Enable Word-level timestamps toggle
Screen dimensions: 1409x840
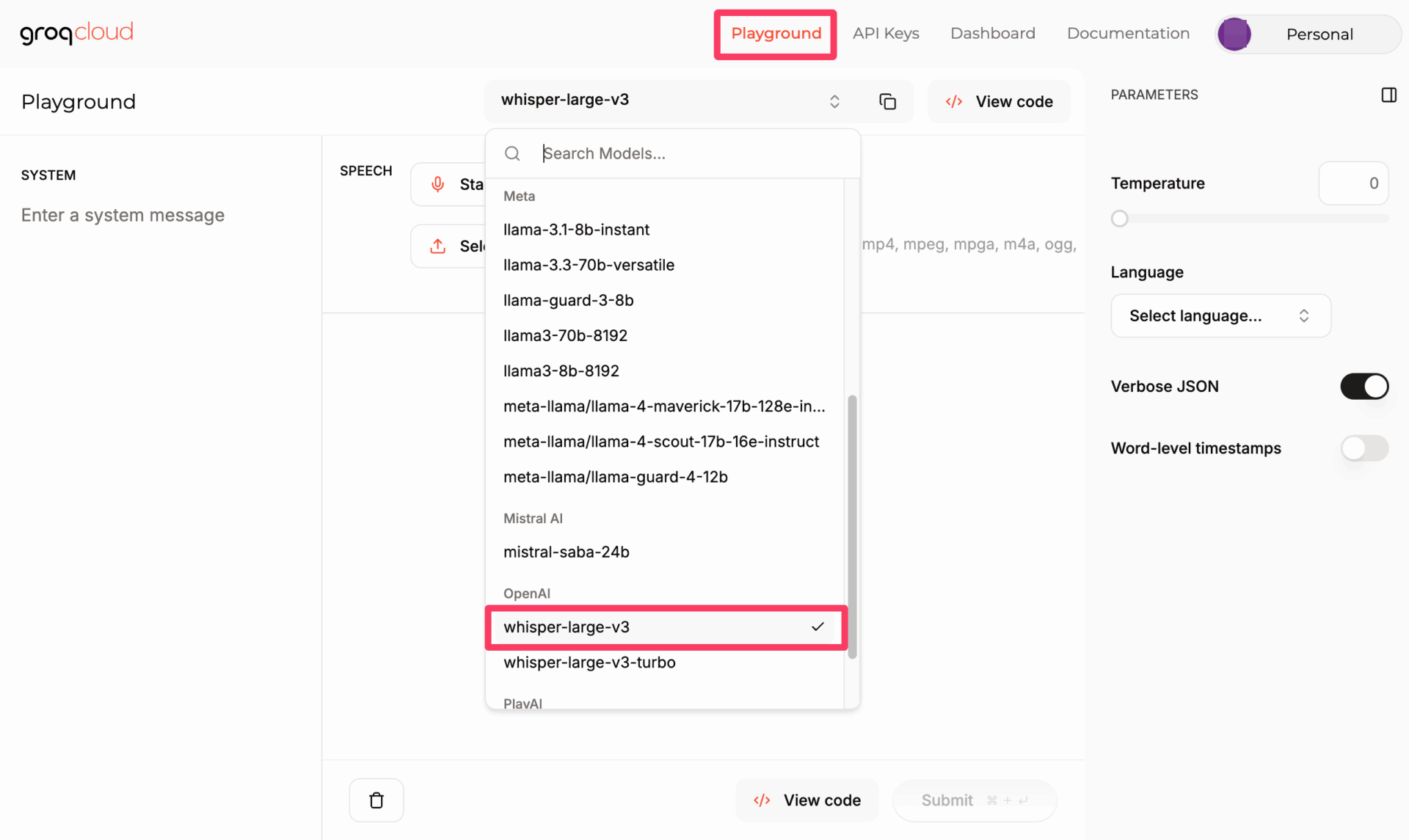pos(1364,448)
